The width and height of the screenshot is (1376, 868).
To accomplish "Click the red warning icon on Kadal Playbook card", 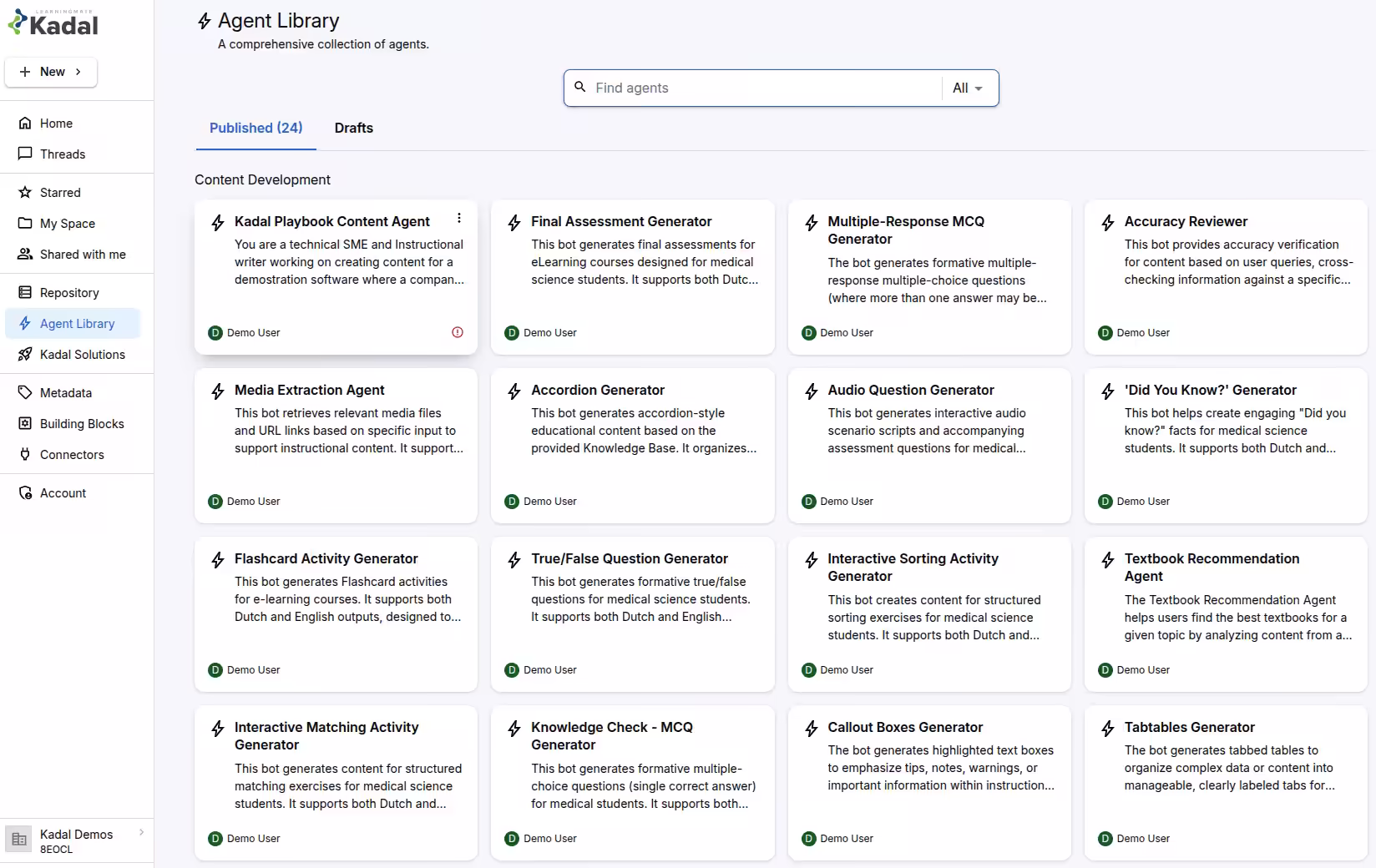I will point(458,332).
